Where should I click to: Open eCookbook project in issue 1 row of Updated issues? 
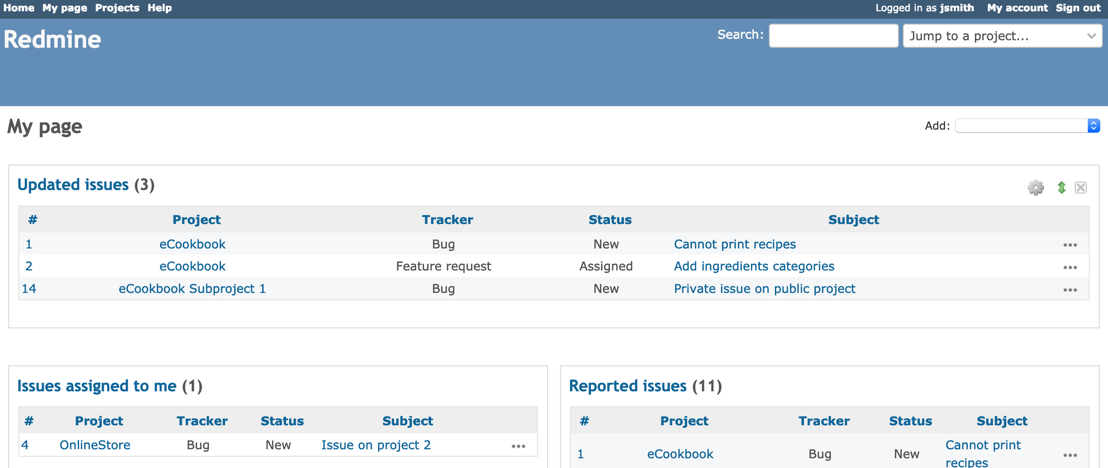click(x=192, y=245)
